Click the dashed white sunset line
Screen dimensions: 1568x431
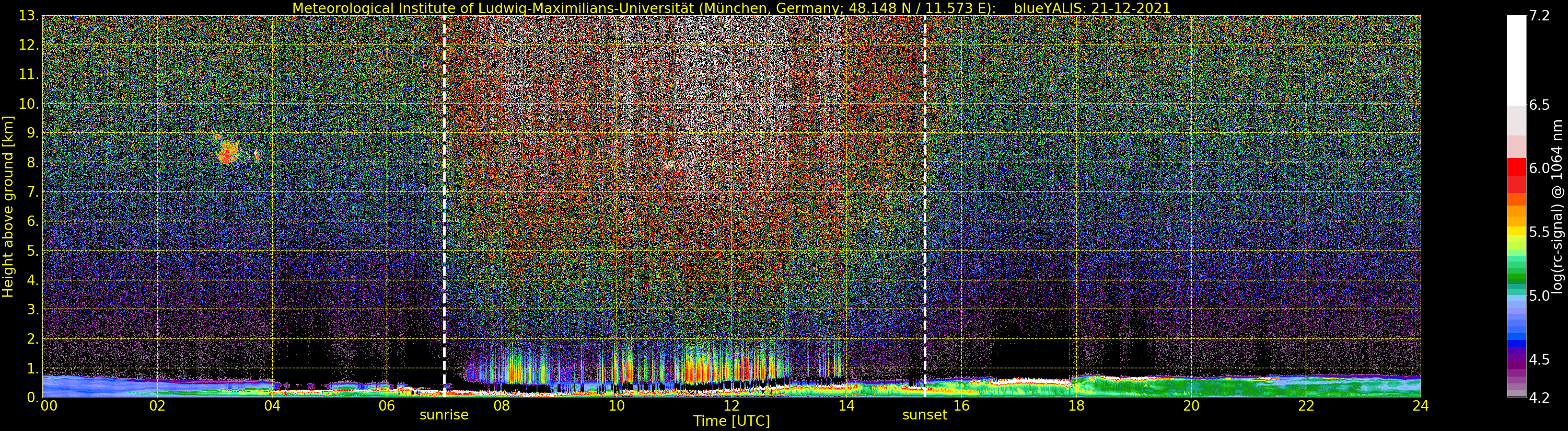coord(925,206)
